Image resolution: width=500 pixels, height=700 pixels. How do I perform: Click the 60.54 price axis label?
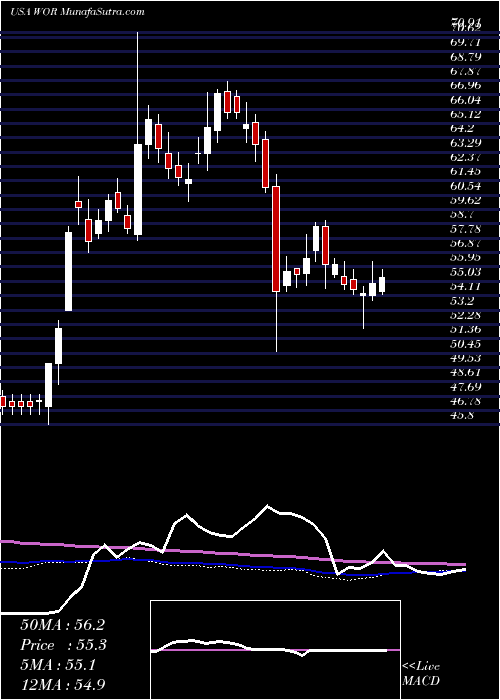[x=465, y=186]
